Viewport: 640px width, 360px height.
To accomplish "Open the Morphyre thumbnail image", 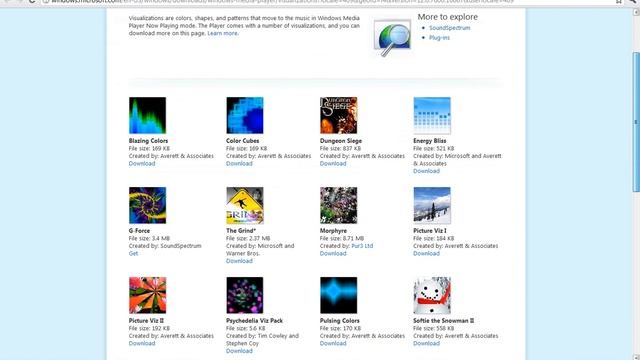I will (338, 205).
